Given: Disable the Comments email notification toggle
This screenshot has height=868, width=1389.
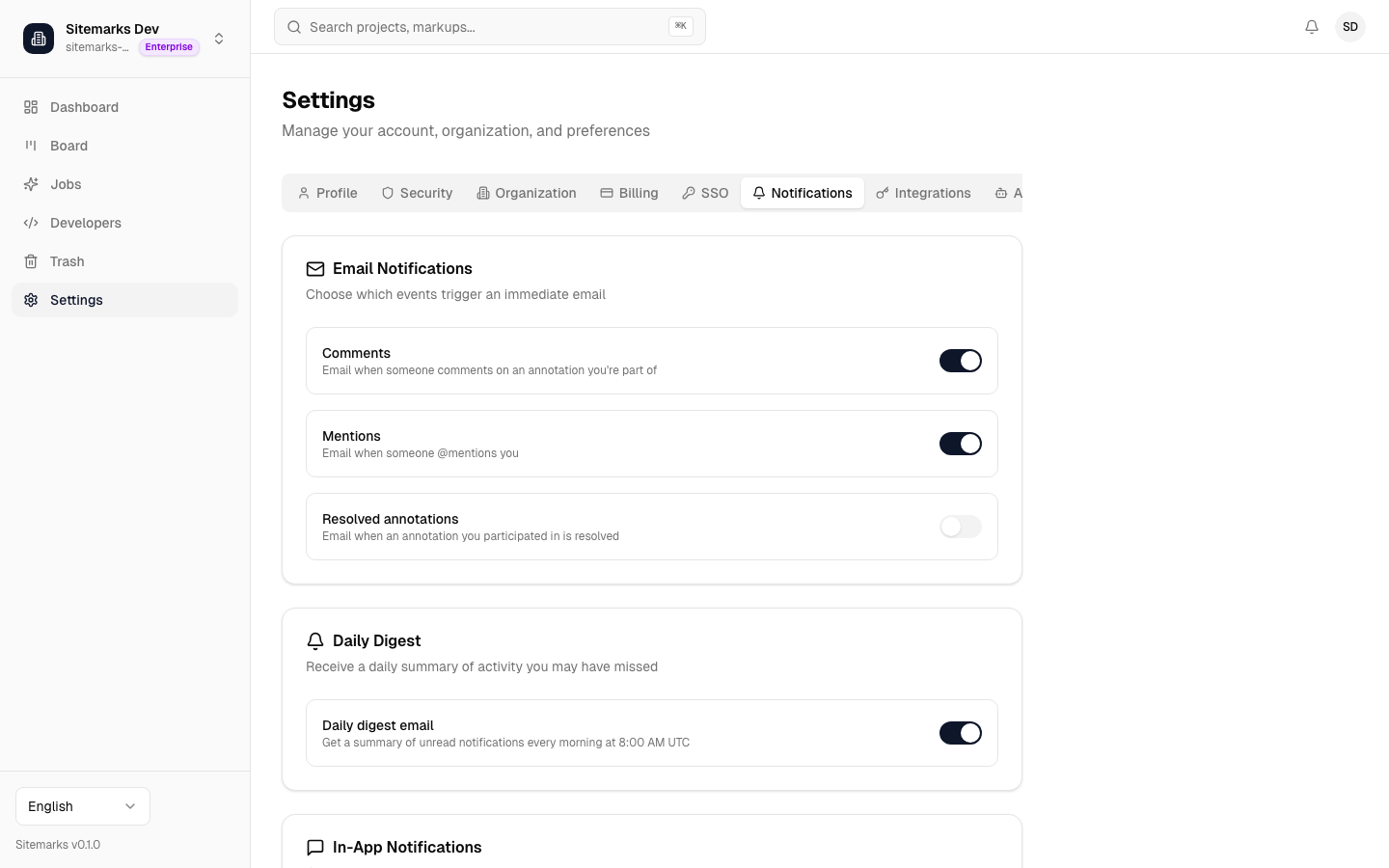Looking at the screenshot, I should click(961, 361).
